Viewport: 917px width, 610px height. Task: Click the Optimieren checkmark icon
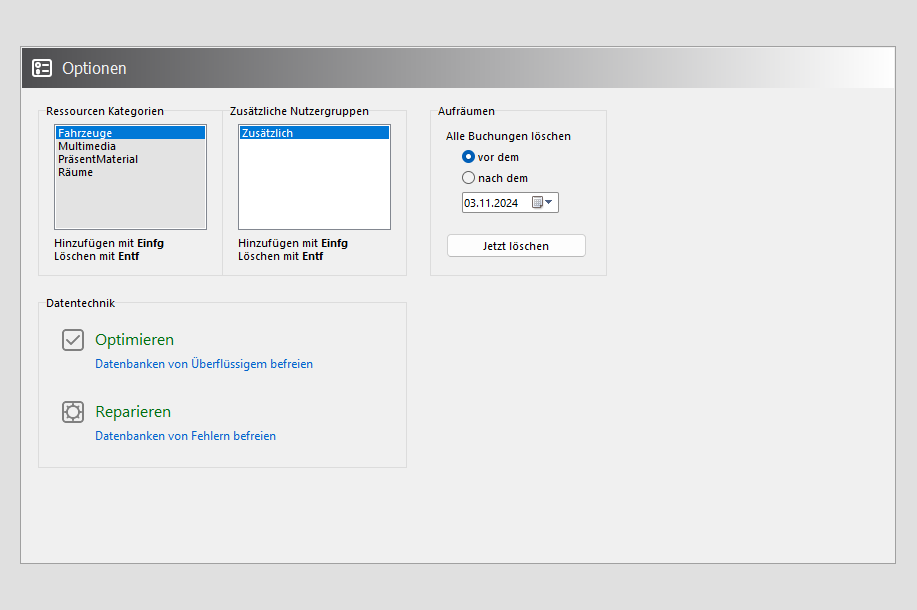click(73, 340)
